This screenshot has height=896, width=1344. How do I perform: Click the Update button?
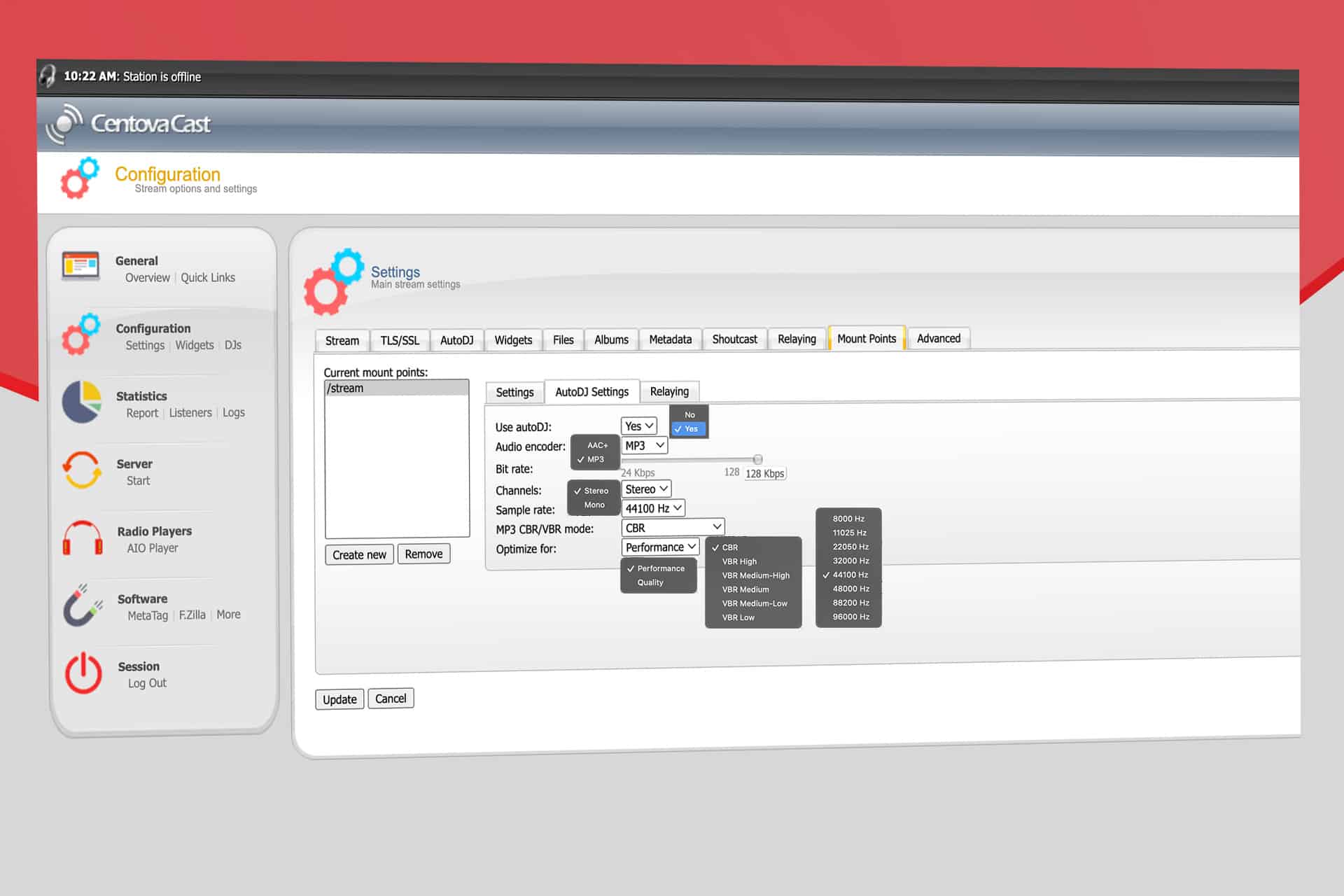(339, 699)
